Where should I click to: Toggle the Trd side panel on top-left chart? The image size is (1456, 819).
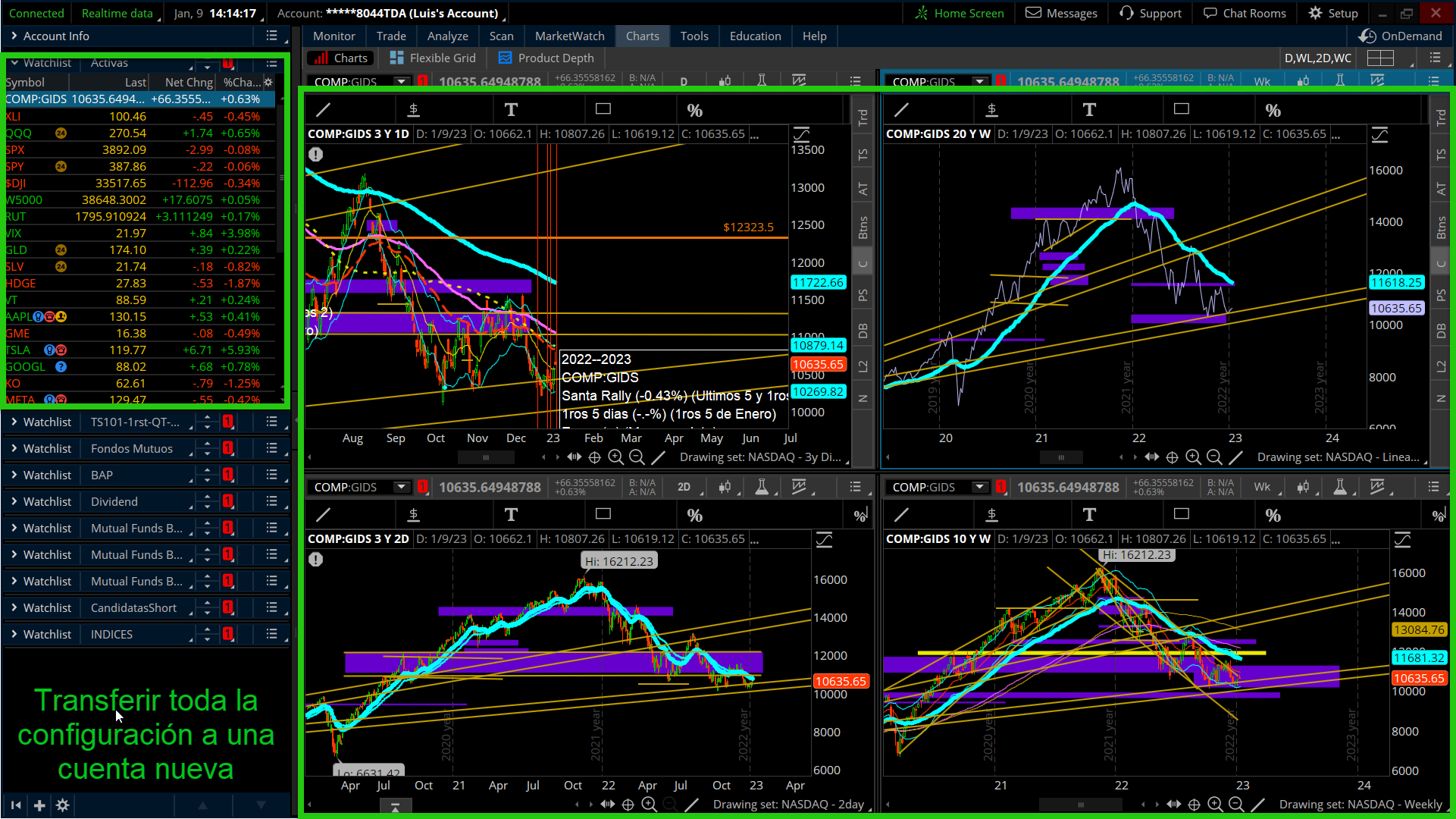(x=863, y=118)
